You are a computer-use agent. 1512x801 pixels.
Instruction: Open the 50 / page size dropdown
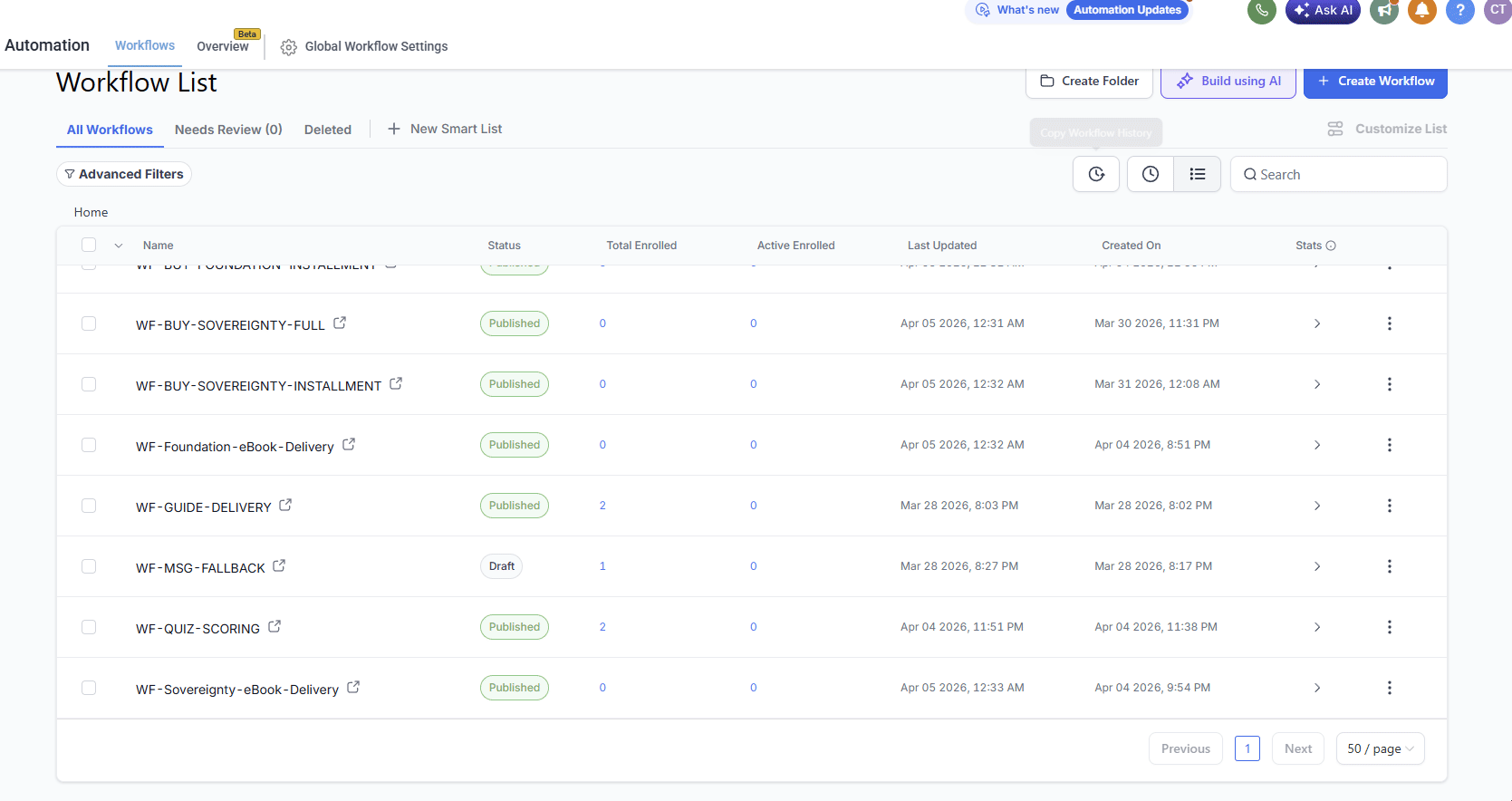pos(1380,748)
